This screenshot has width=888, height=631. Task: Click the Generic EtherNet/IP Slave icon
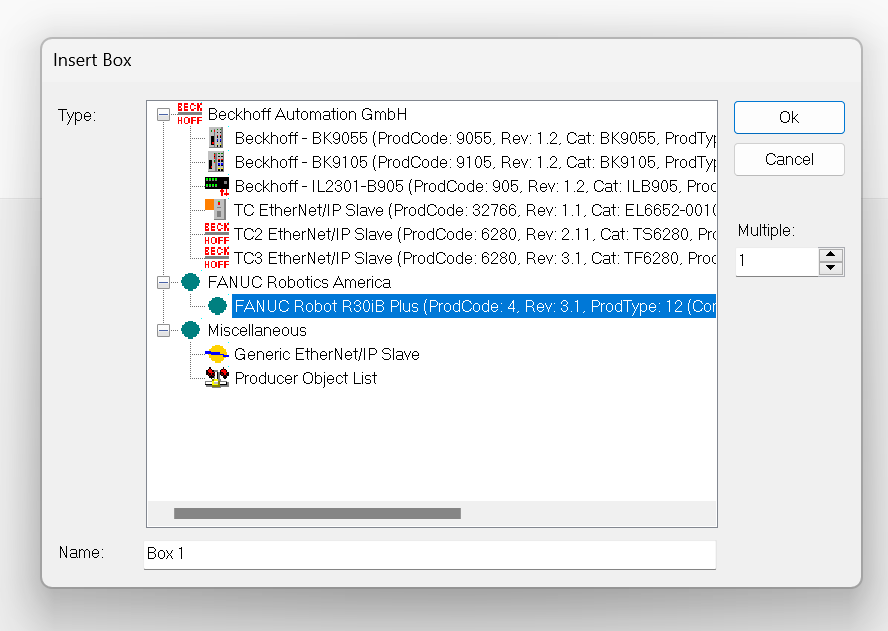216,354
